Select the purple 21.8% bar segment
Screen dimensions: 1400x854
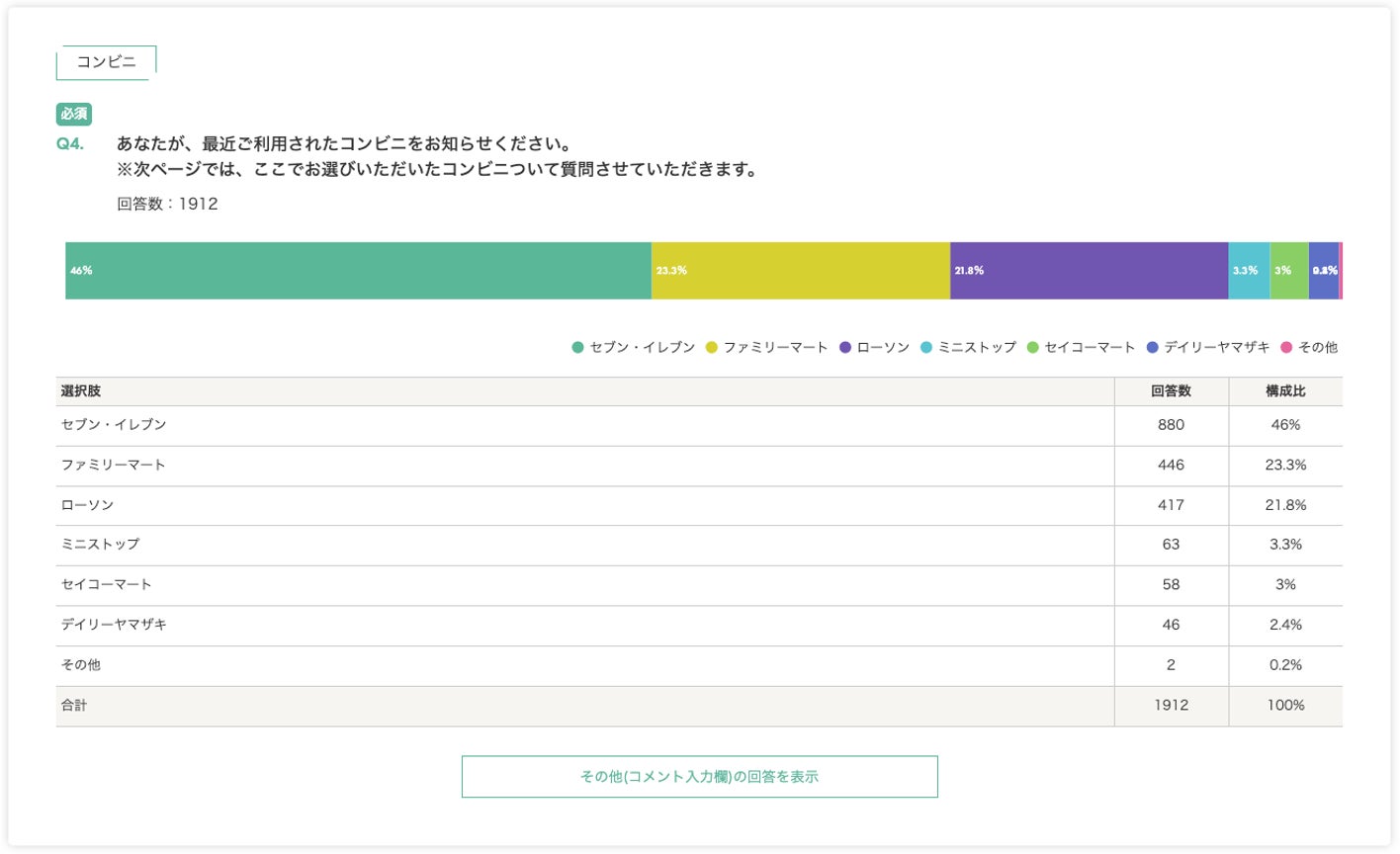tap(1089, 271)
